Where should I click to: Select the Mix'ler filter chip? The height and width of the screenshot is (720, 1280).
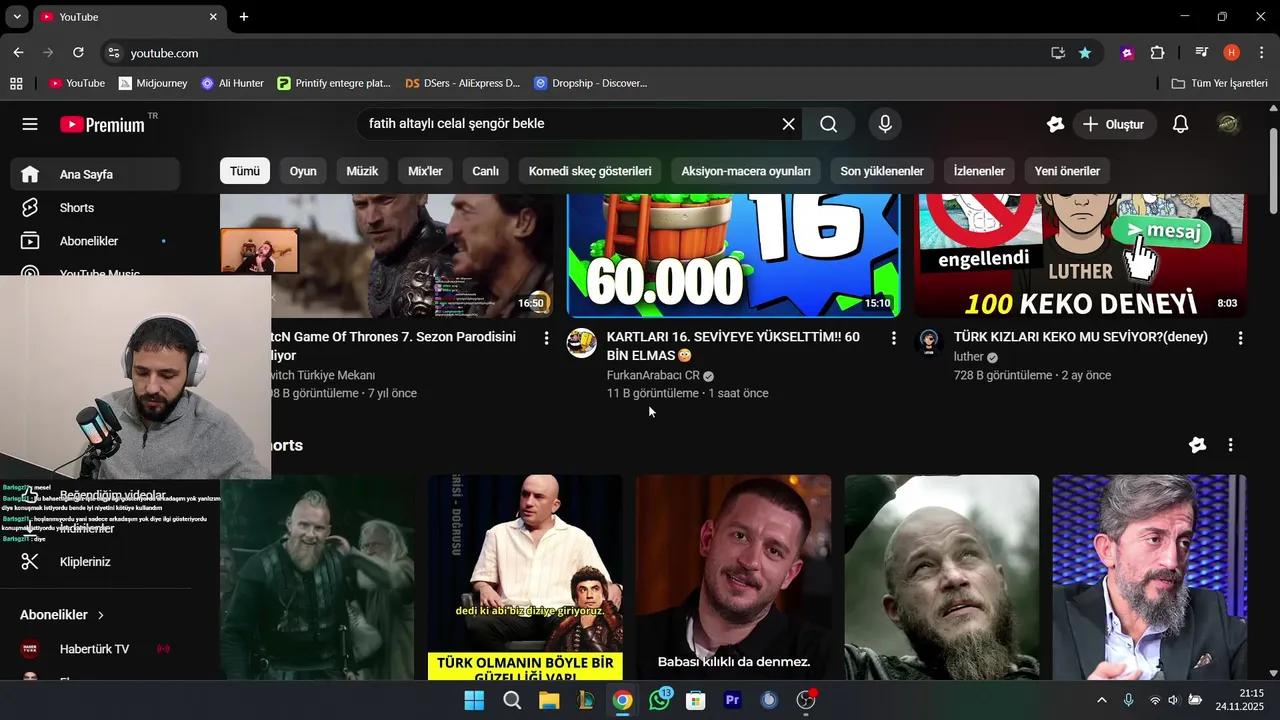(425, 171)
